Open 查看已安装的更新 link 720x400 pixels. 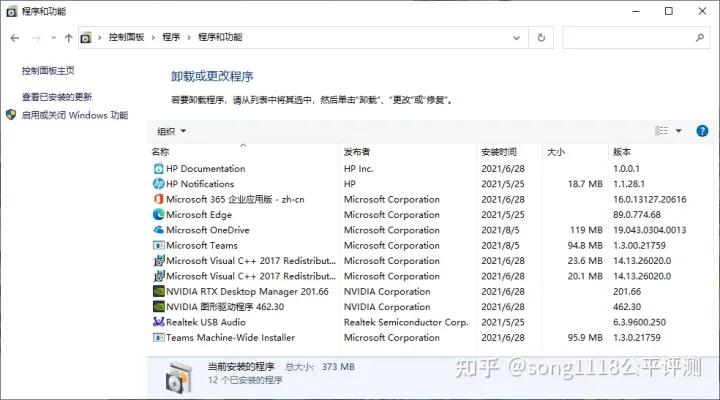(x=57, y=97)
